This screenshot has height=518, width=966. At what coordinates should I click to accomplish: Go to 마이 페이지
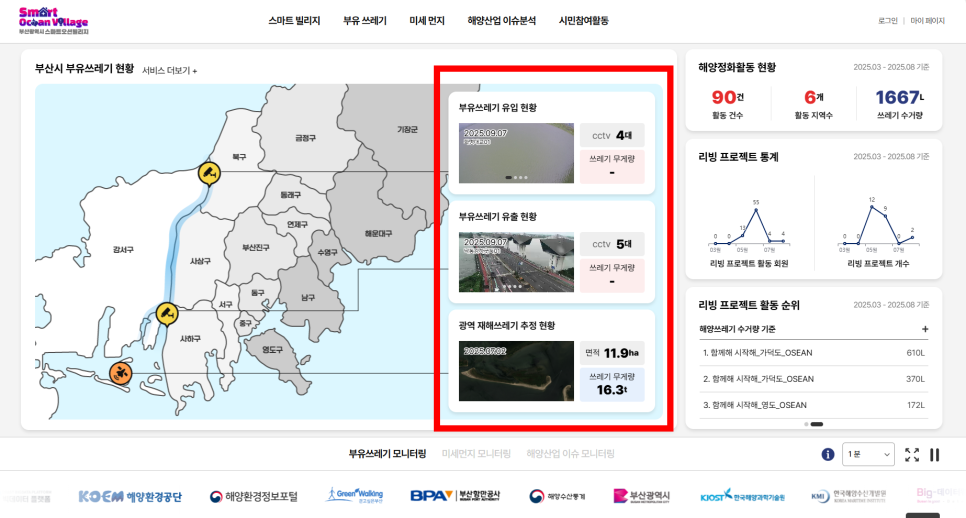tap(927, 21)
